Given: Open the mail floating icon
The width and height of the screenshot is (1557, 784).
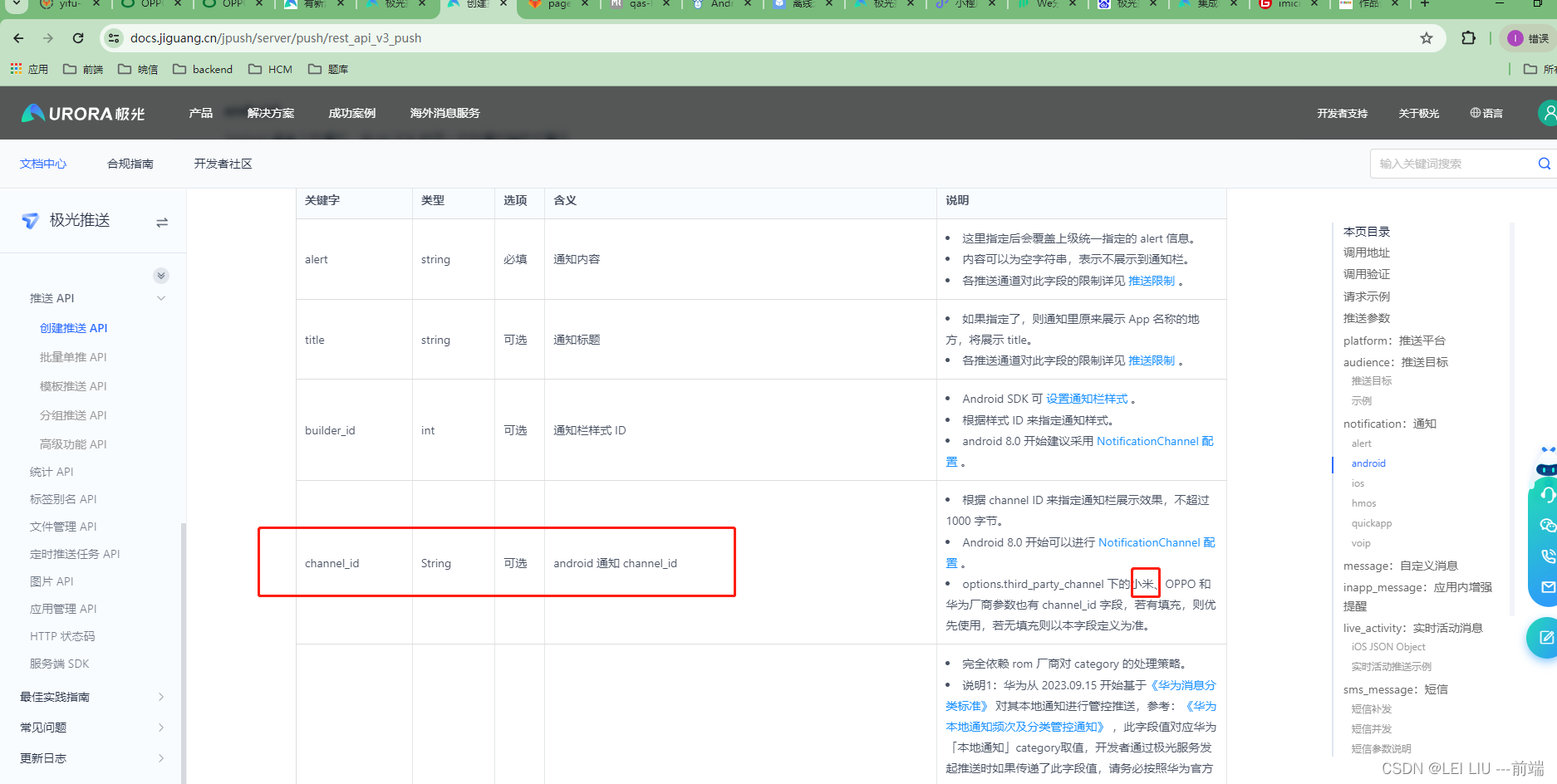Looking at the screenshot, I should pyautogui.click(x=1548, y=586).
